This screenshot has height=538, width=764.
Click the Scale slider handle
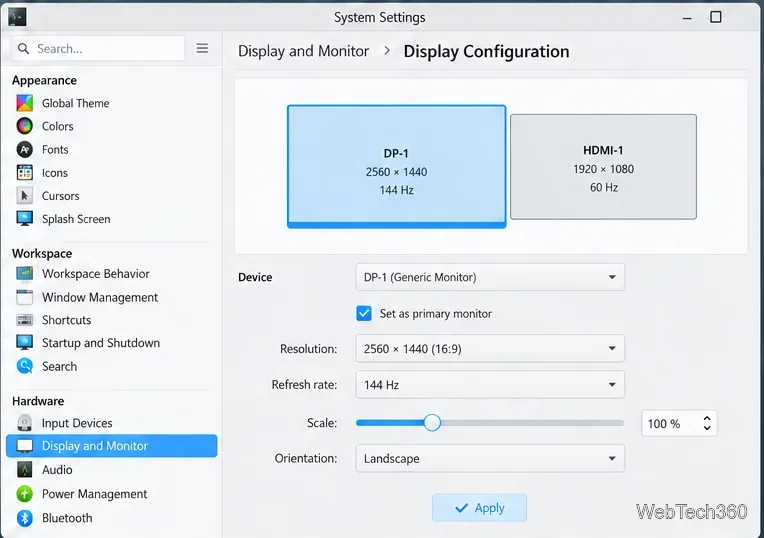(x=432, y=423)
